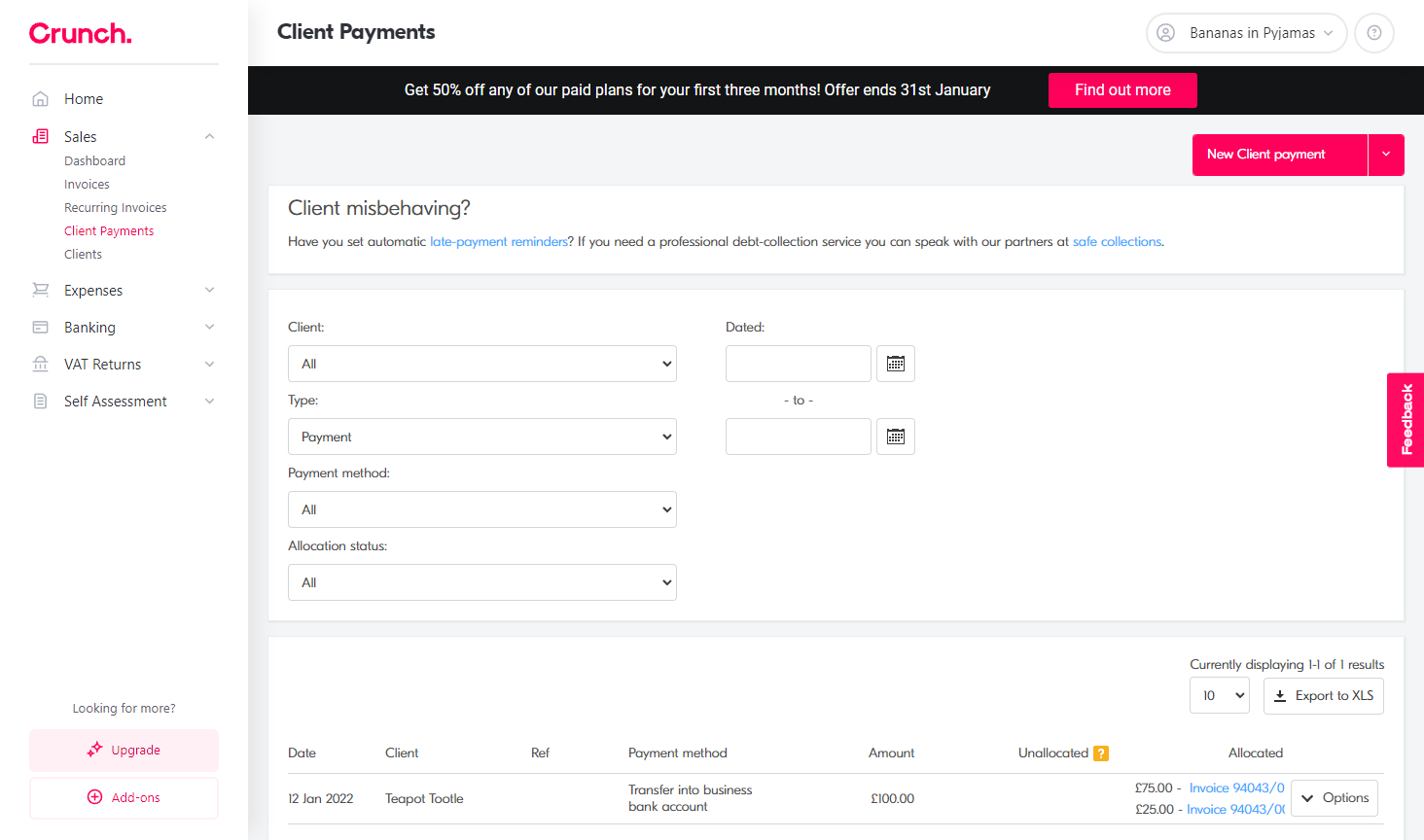Expand the VAT Returns section
The width and height of the screenshot is (1424, 840).
[x=209, y=365]
